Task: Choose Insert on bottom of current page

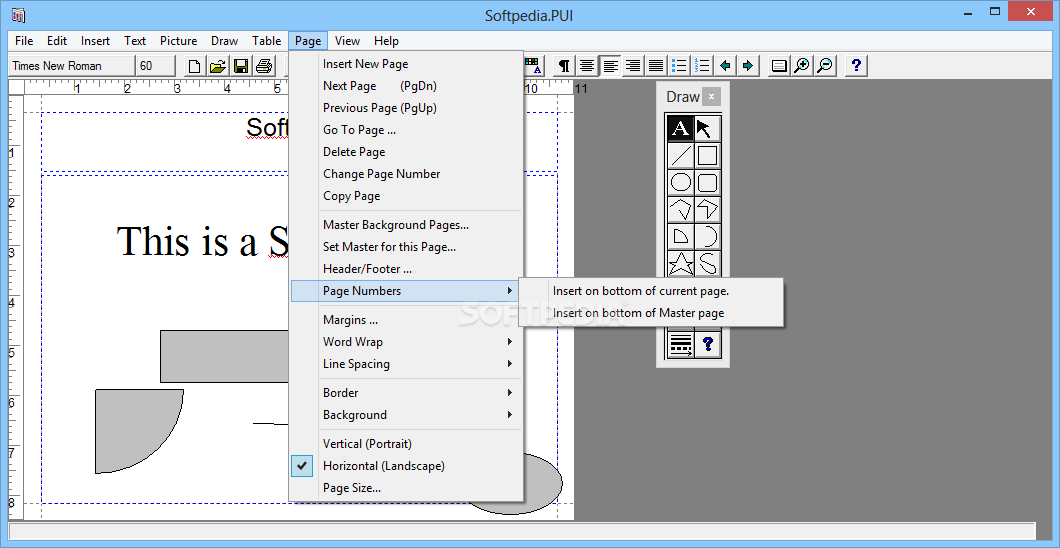Action: tap(641, 291)
